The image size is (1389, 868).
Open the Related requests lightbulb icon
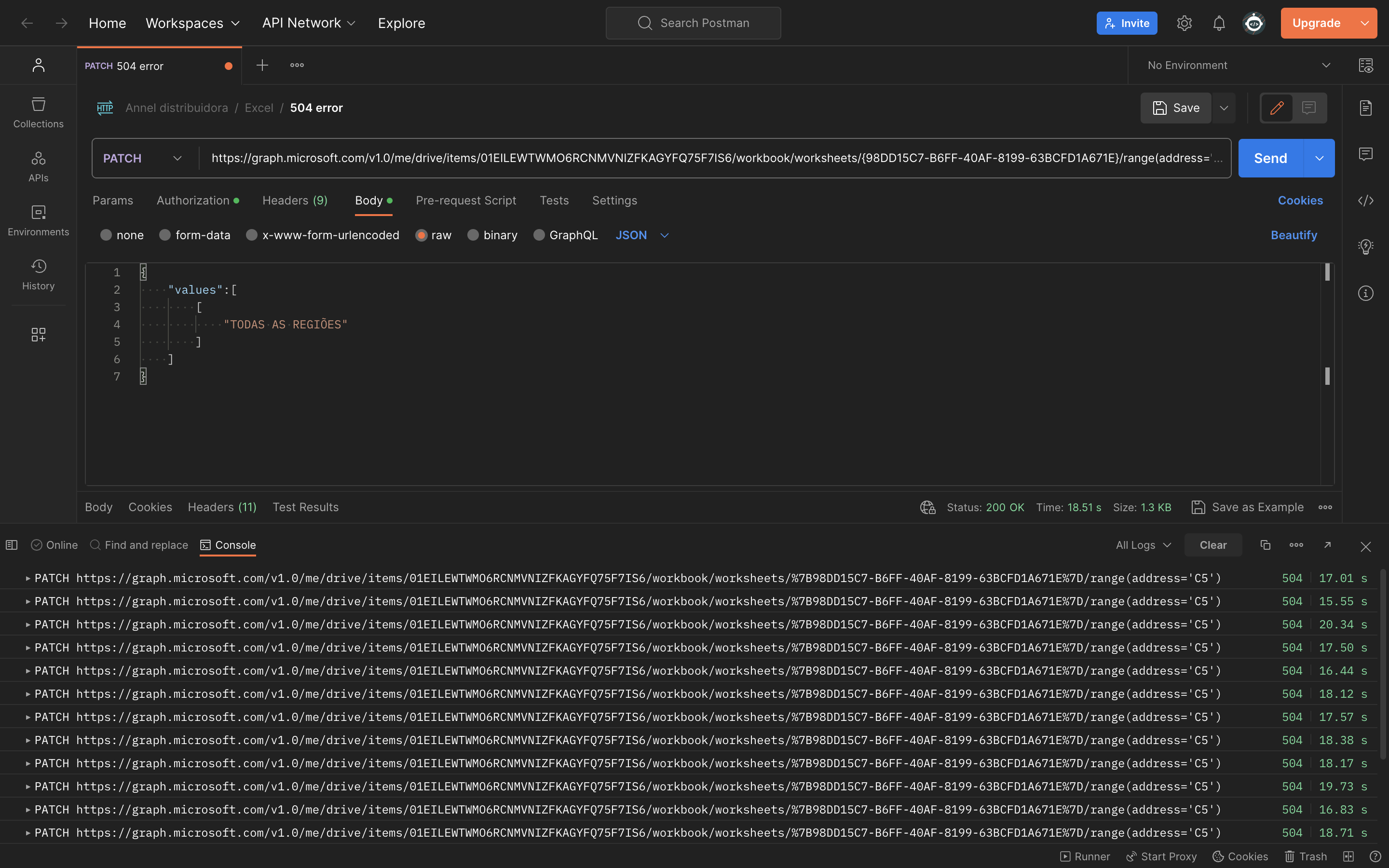1366,247
